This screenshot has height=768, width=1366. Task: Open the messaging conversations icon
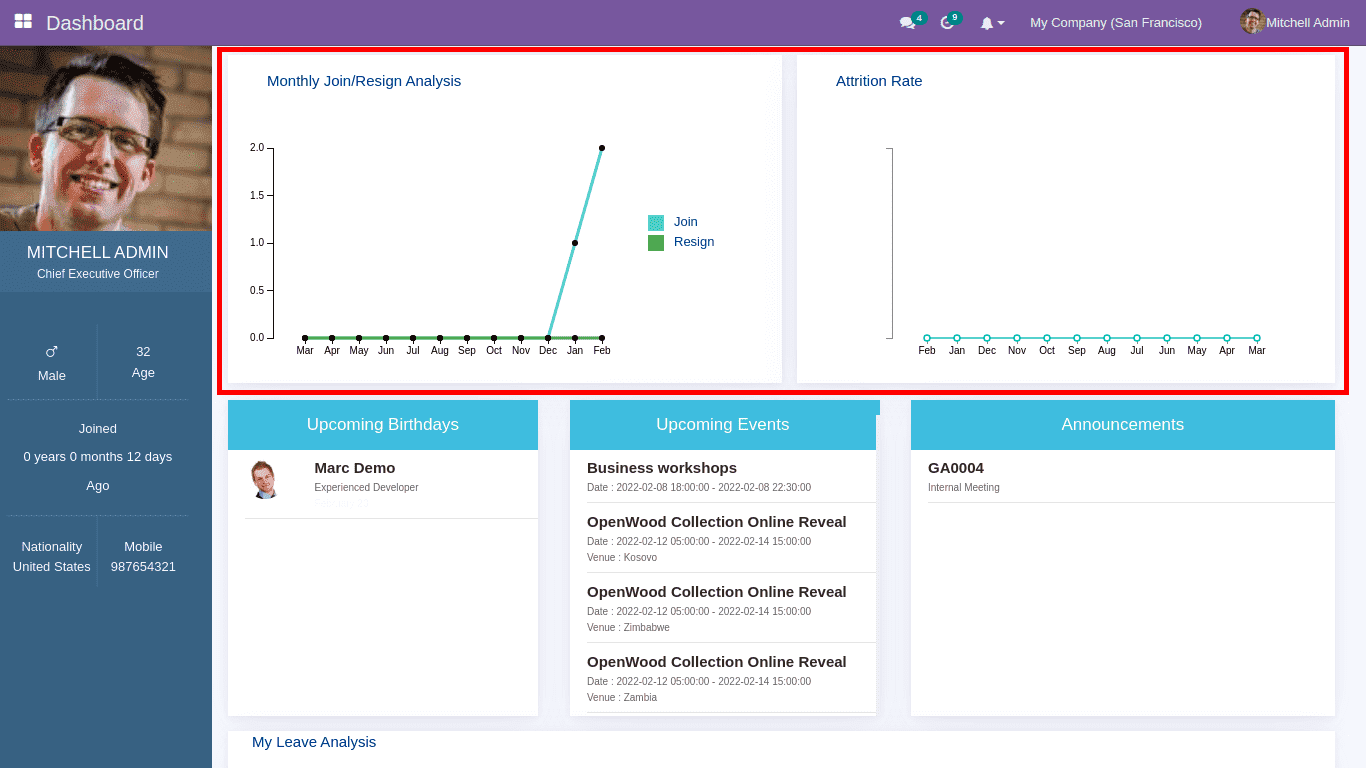point(906,22)
